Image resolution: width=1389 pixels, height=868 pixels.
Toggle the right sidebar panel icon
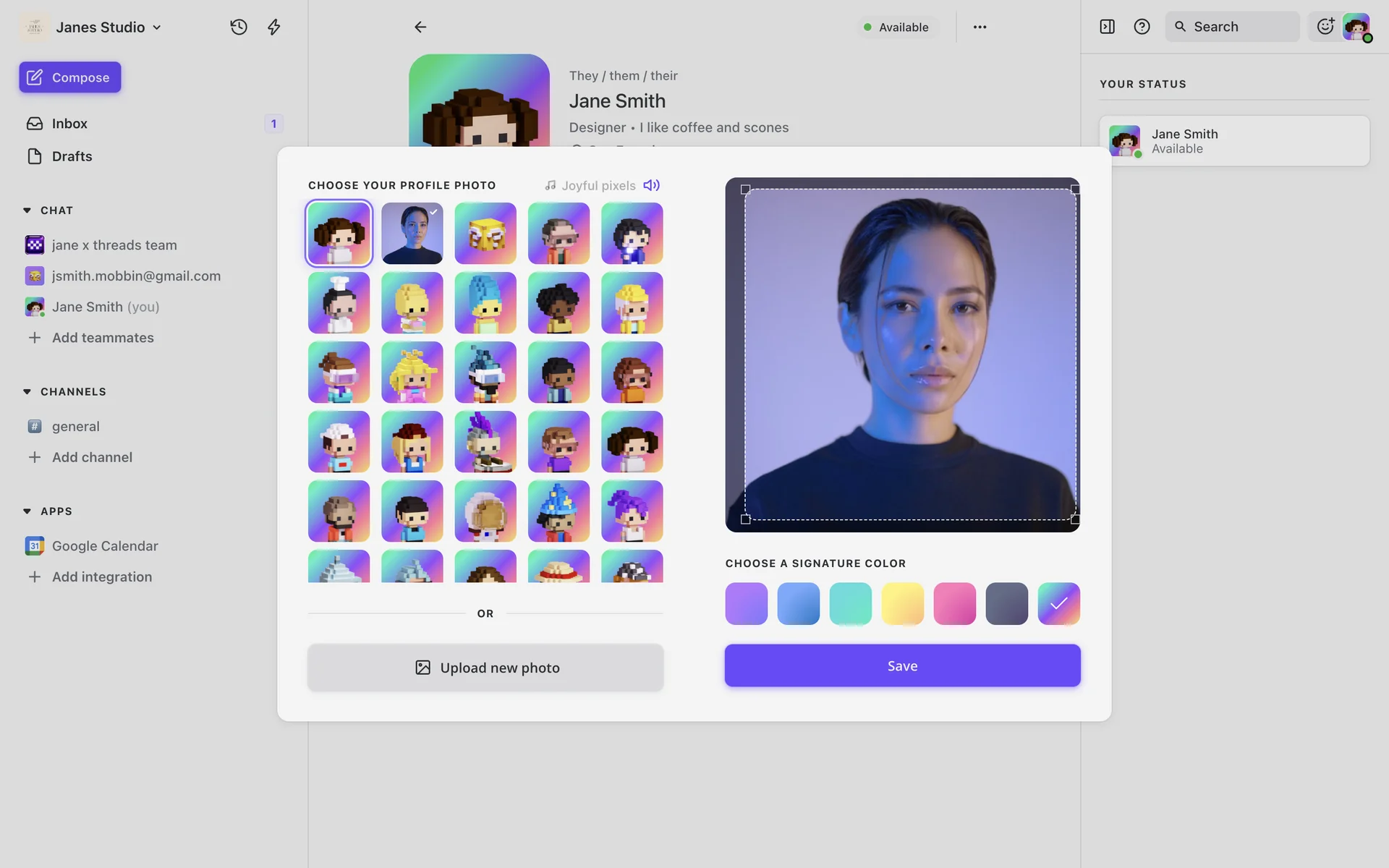[1107, 27]
